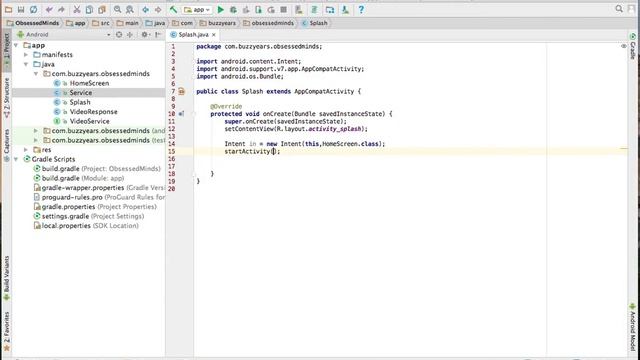Click the search magnifier at top right

pyautogui.click(x=619, y=9)
